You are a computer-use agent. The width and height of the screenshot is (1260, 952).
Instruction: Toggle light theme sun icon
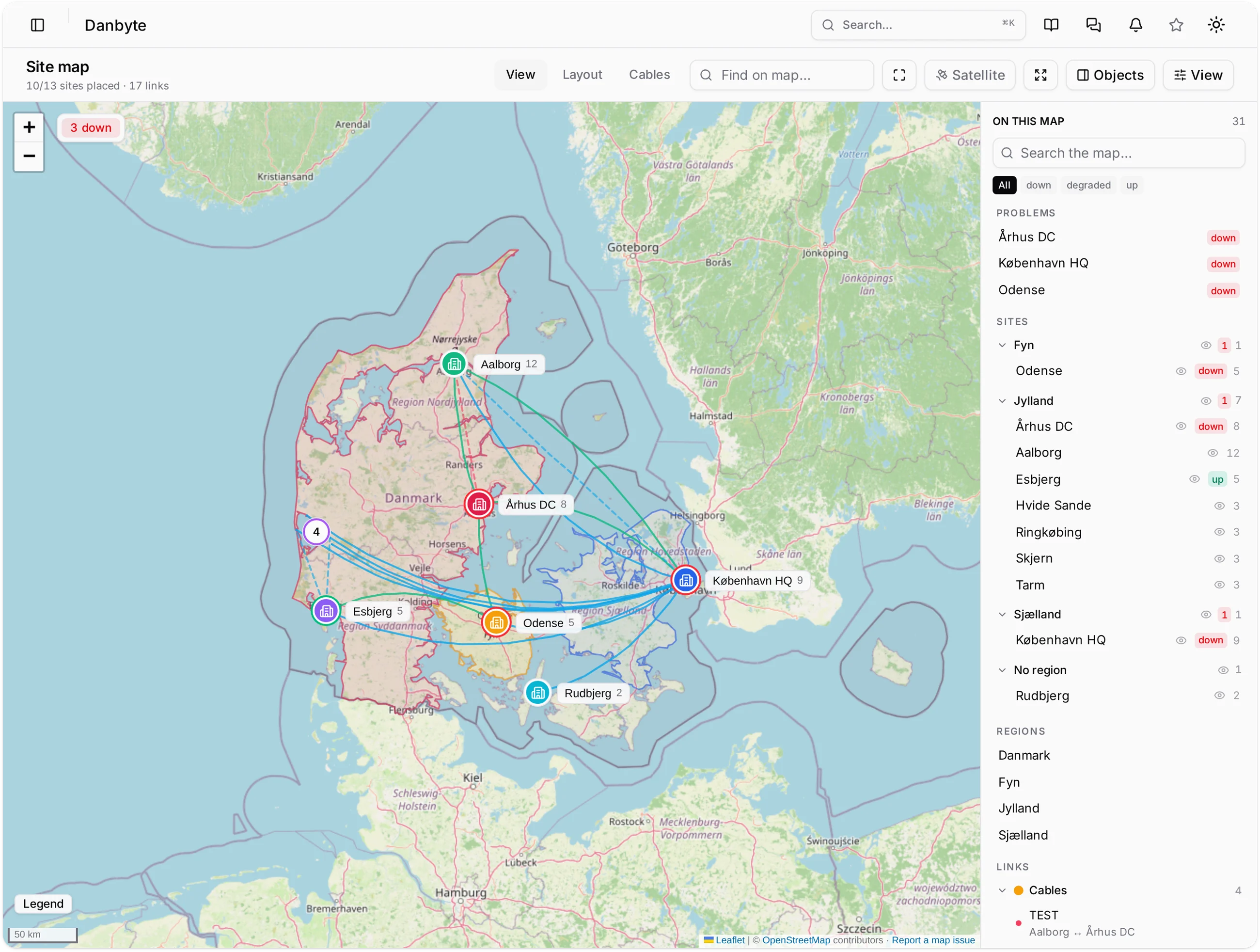[x=1215, y=25]
